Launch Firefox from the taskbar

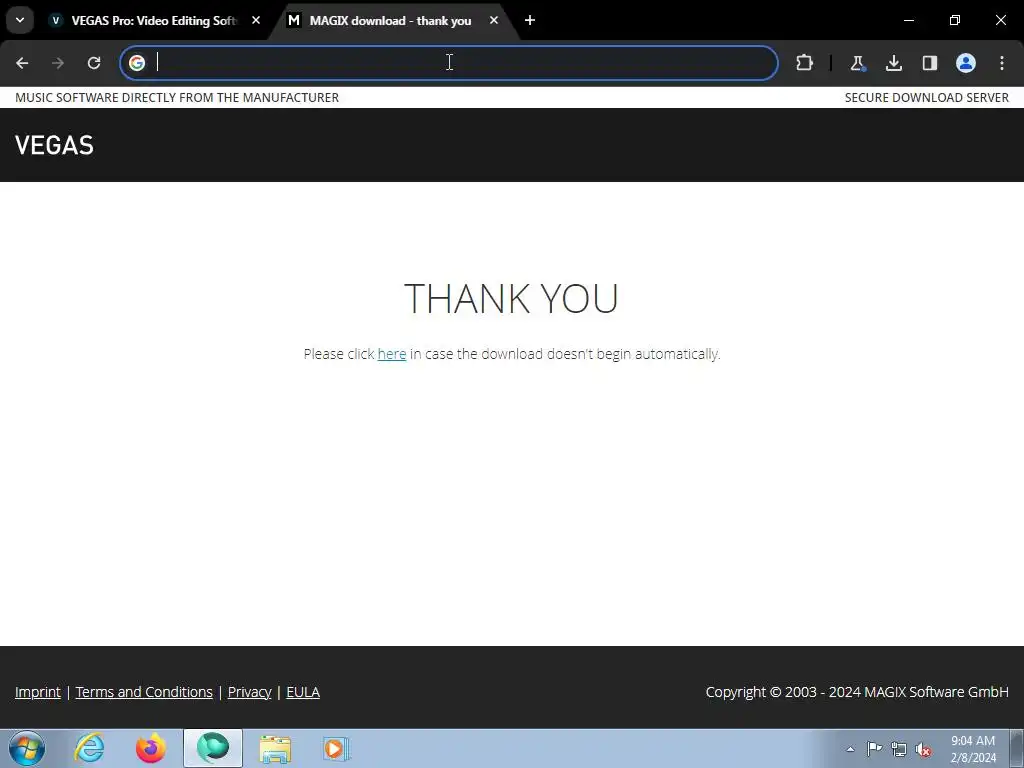151,748
